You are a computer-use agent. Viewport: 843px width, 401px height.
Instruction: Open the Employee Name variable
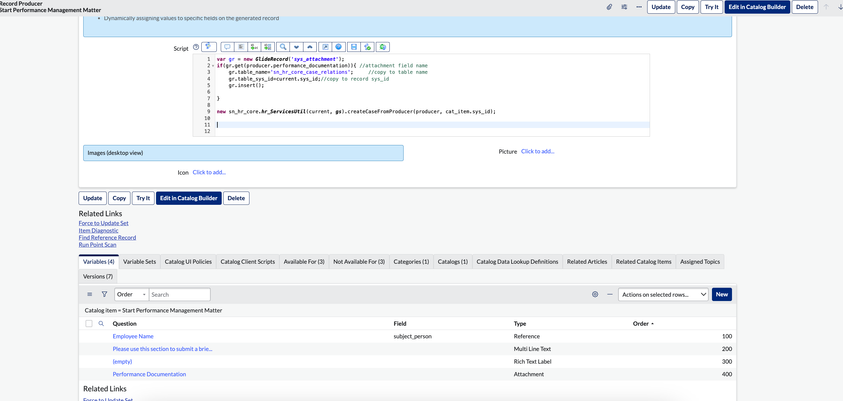pyautogui.click(x=133, y=336)
